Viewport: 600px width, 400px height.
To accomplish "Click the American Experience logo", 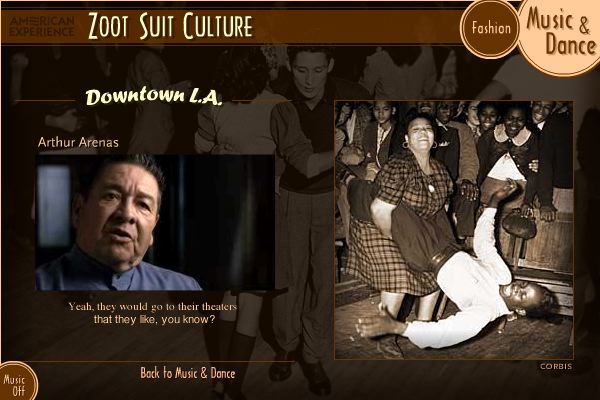I will pyautogui.click(x=42, y=26).
